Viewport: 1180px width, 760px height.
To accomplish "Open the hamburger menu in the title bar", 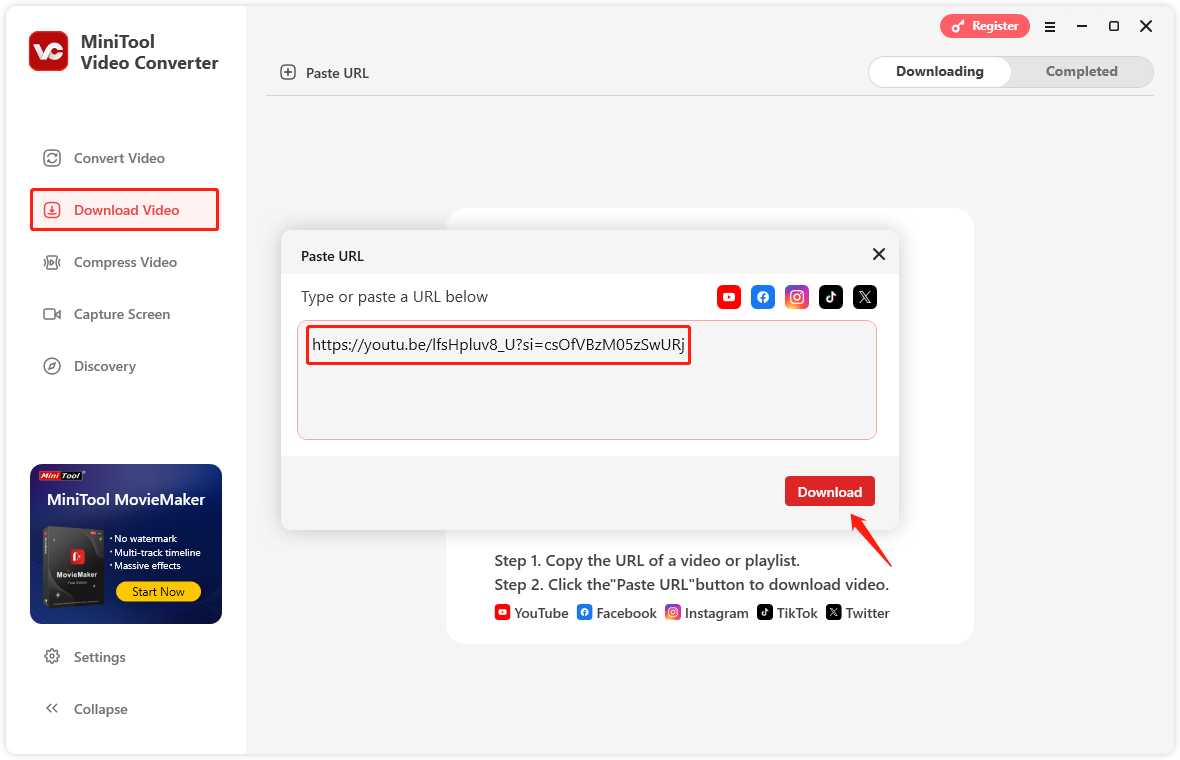I will coord(1050,26).
